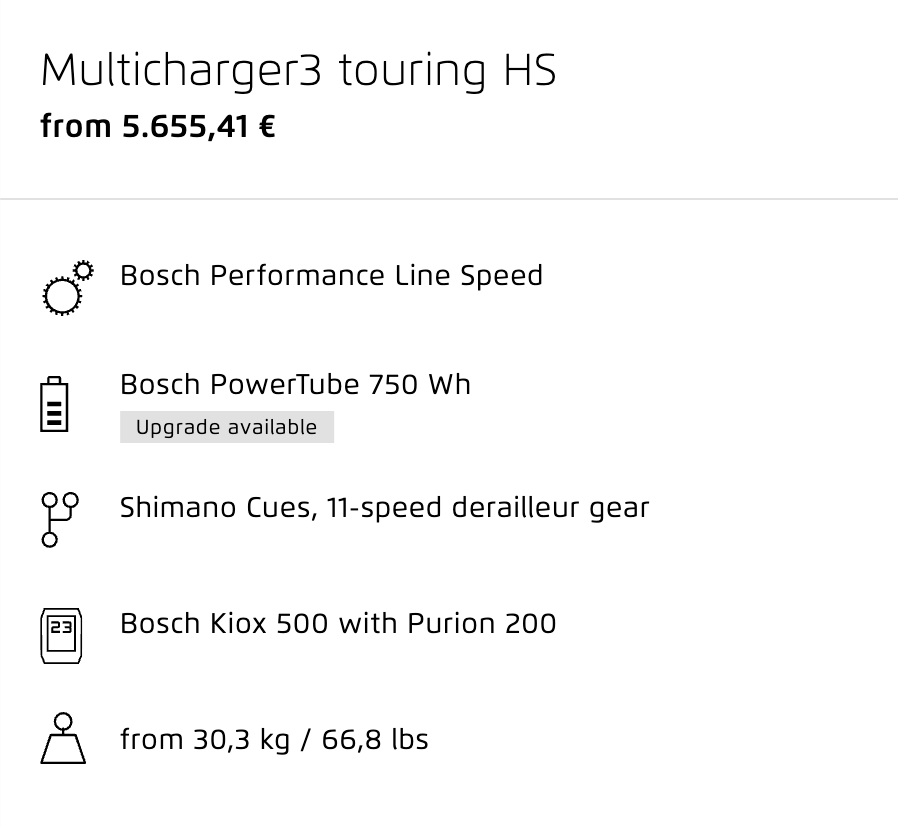
Task: Select Bosch PowerTube battery label
Action: (x=295, y=384)
